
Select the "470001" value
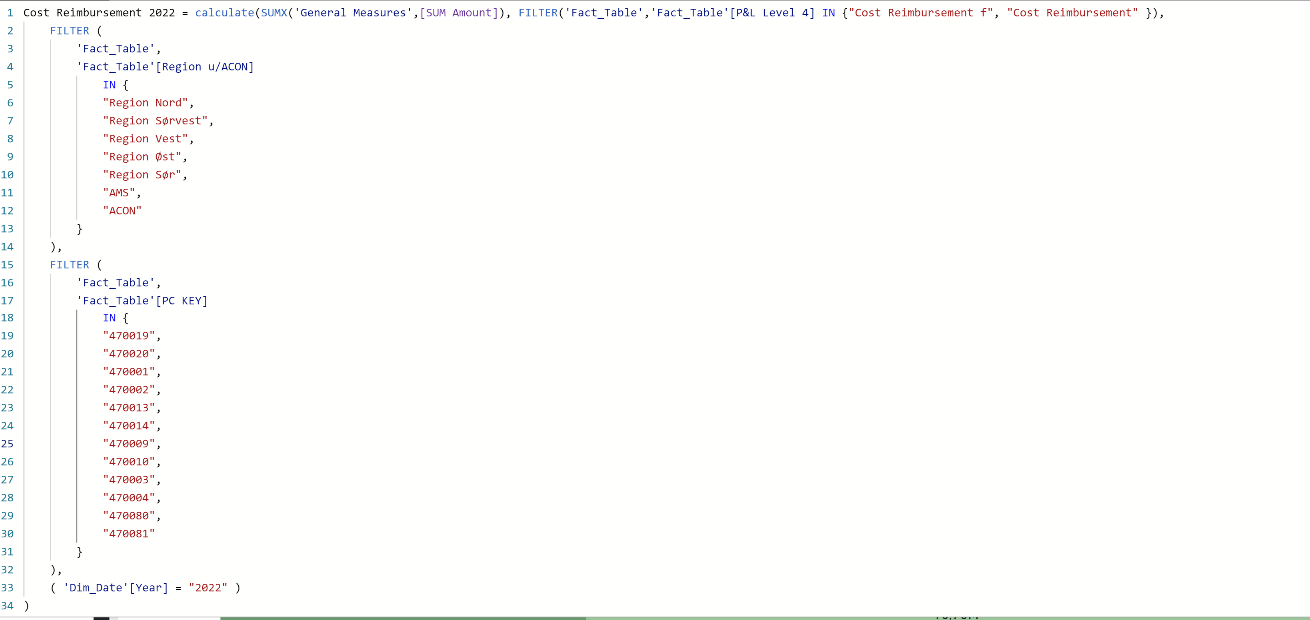tap(128, 372)
